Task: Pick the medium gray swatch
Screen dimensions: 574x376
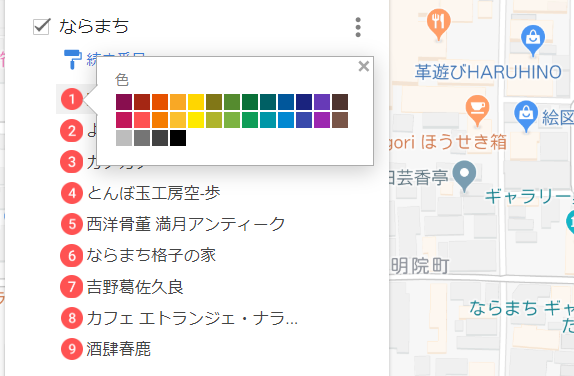Action: coord(142,138)
